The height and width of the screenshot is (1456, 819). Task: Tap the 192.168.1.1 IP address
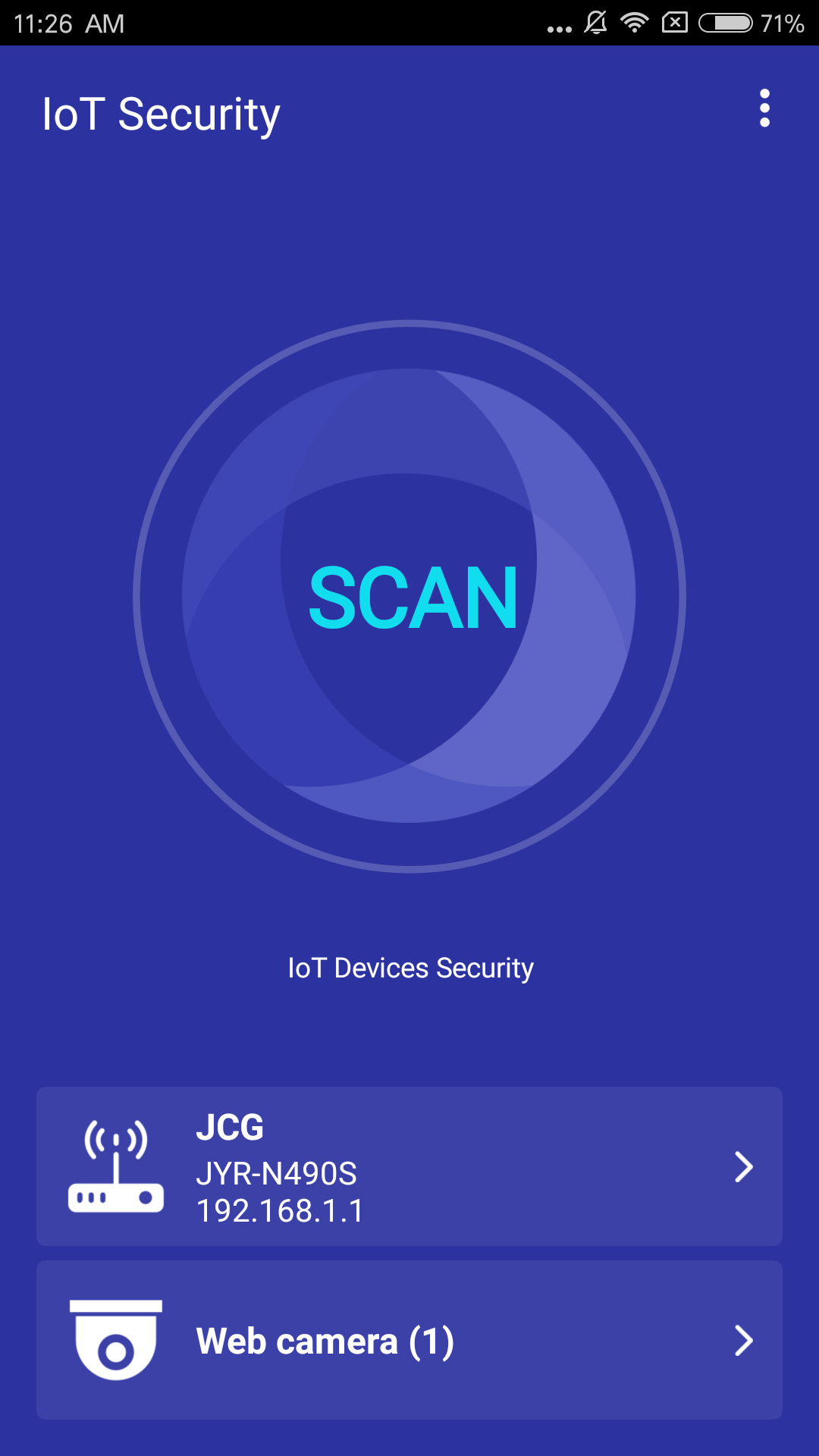pyautogui.click(x=280, y=1211)
